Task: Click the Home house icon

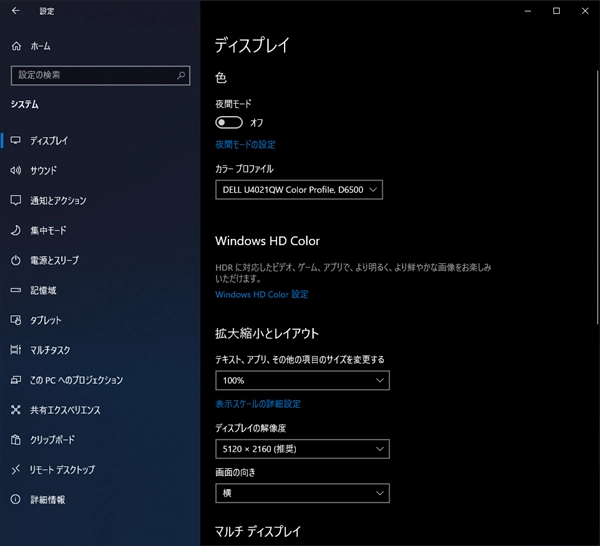Action: pyautogui.click(x=16, y=46)
